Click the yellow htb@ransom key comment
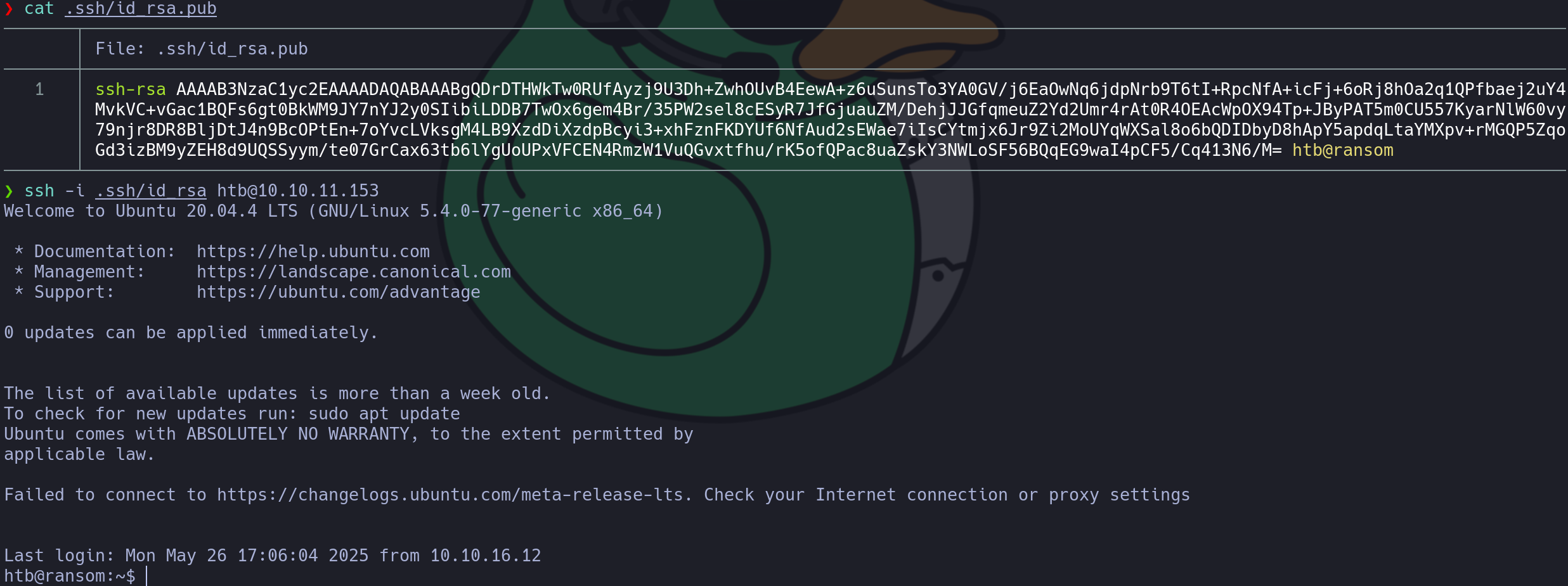The image size is (1568, 586). (x=1343, y=150)
